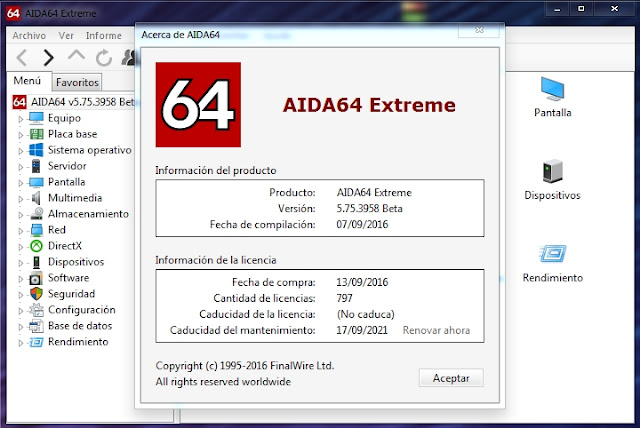This screenshot has height=428, width=640.
Task: Click the Renovar ahora link
Action: pyautogui.click(x=436, y=330)
